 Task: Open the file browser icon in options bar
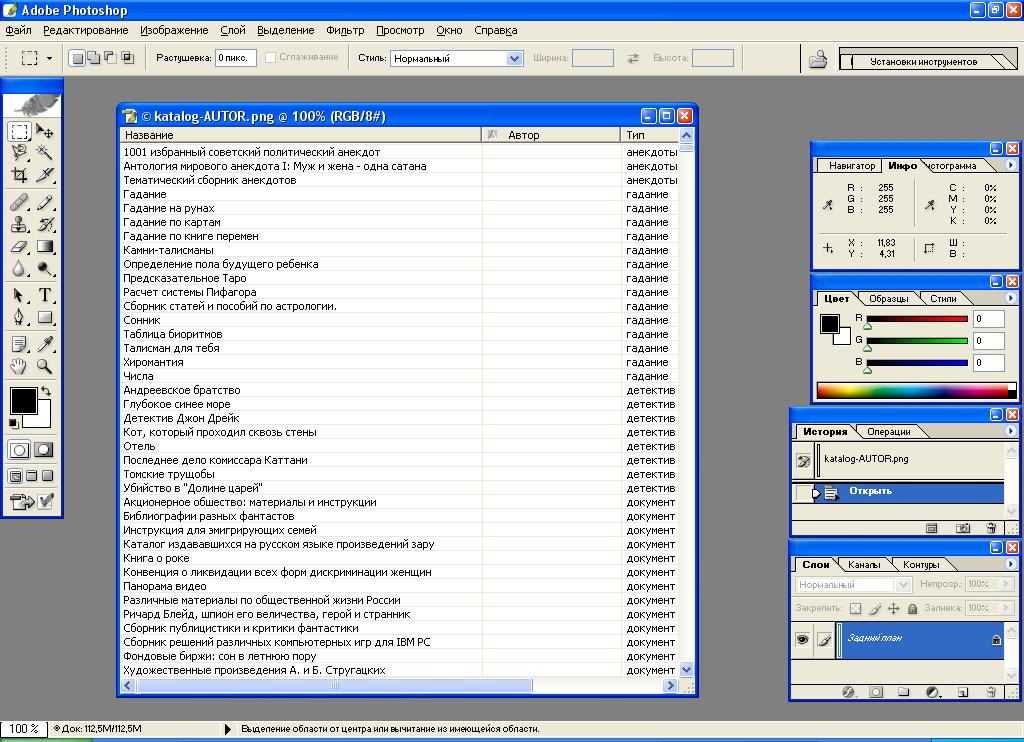[818, 59]
